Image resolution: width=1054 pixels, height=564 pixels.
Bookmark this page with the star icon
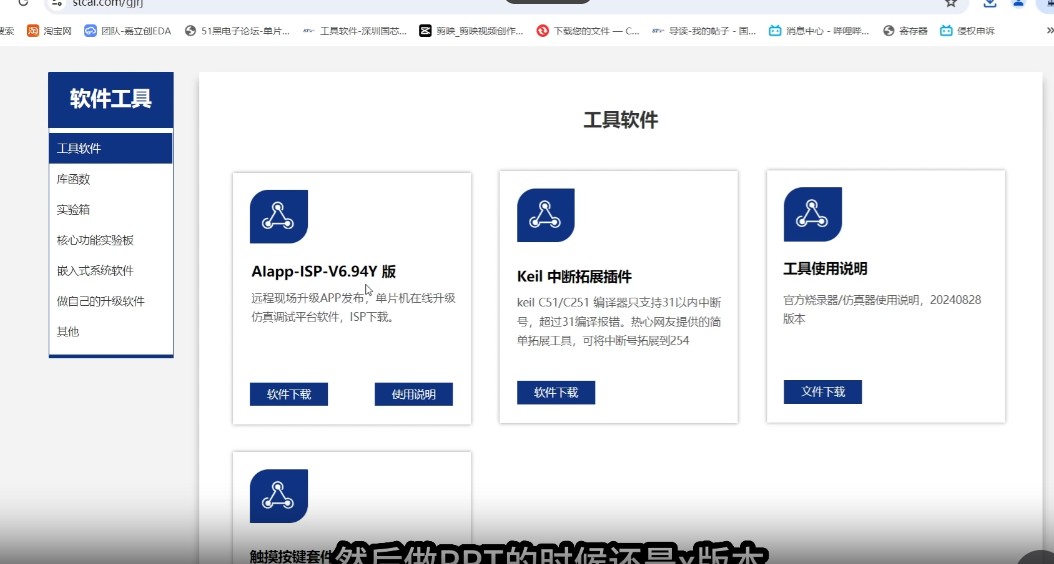click(x=950, y=3)
